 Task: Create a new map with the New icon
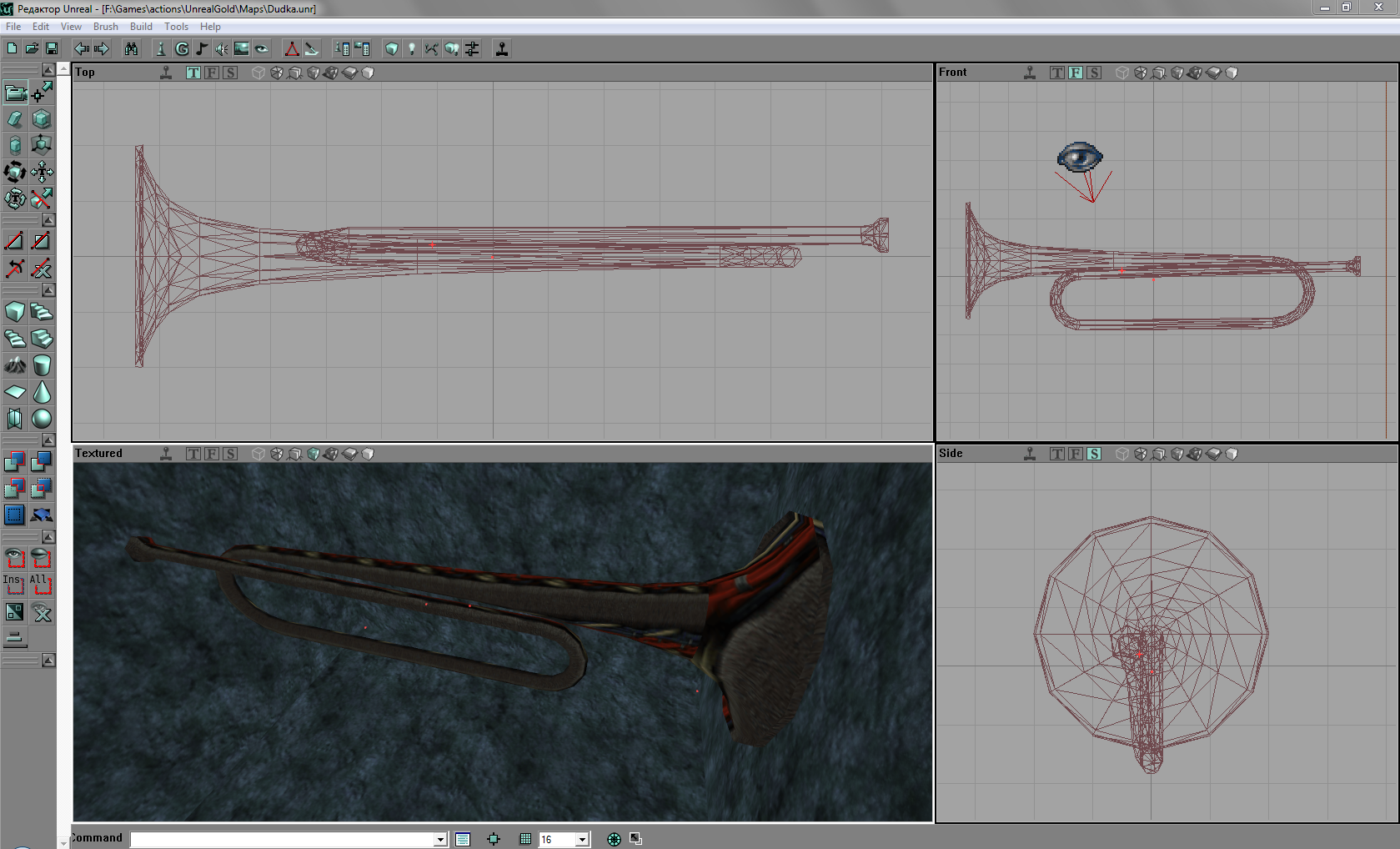click(12, 49)
